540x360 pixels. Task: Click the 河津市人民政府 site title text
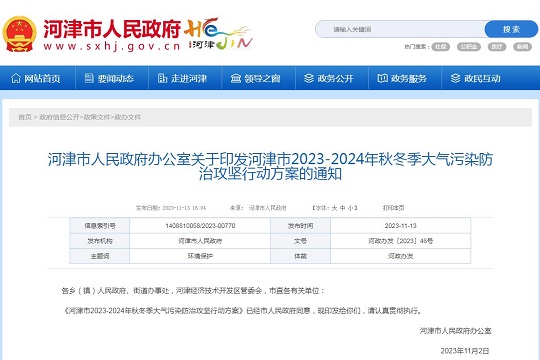click(x=112, y=28)
